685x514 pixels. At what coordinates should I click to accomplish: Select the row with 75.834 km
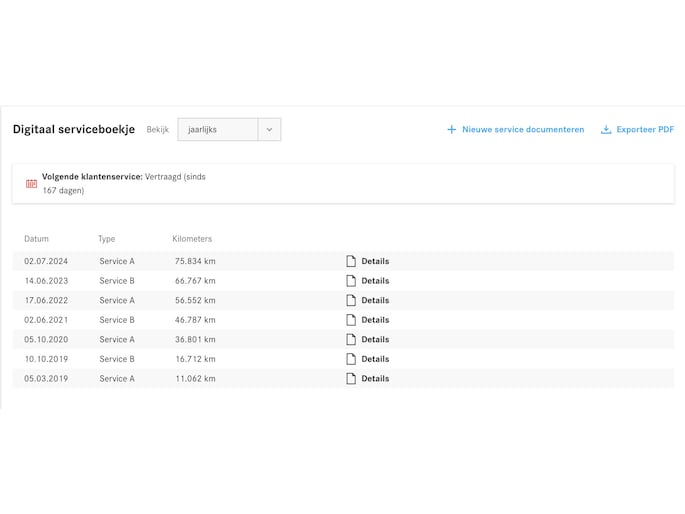click(x=195, y=261)
